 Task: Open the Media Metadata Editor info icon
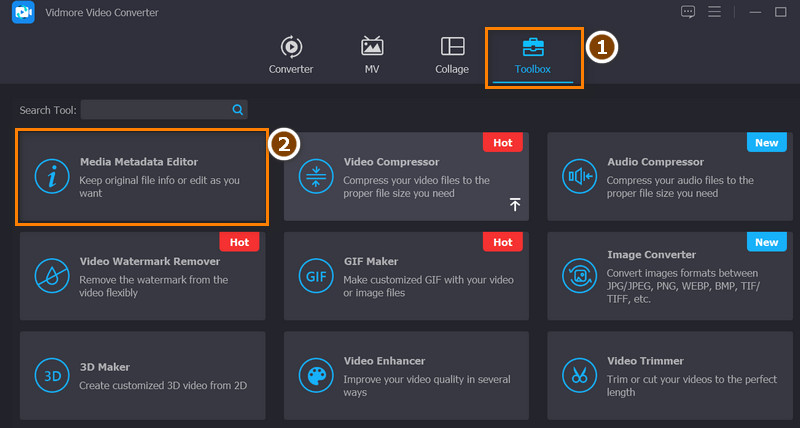(47, 176)
